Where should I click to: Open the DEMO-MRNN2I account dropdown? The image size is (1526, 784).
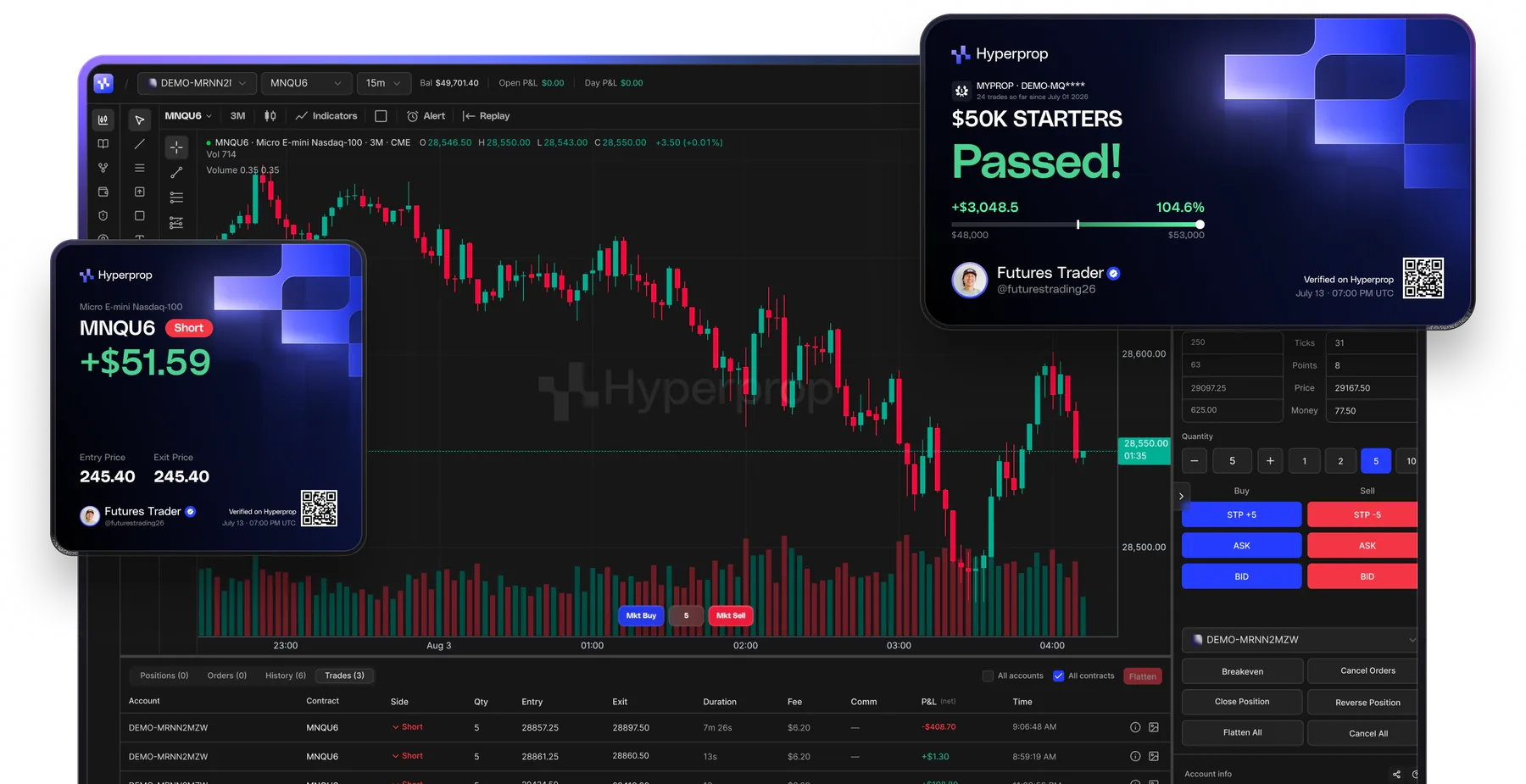pyautogui.click(x=197, y=83)
